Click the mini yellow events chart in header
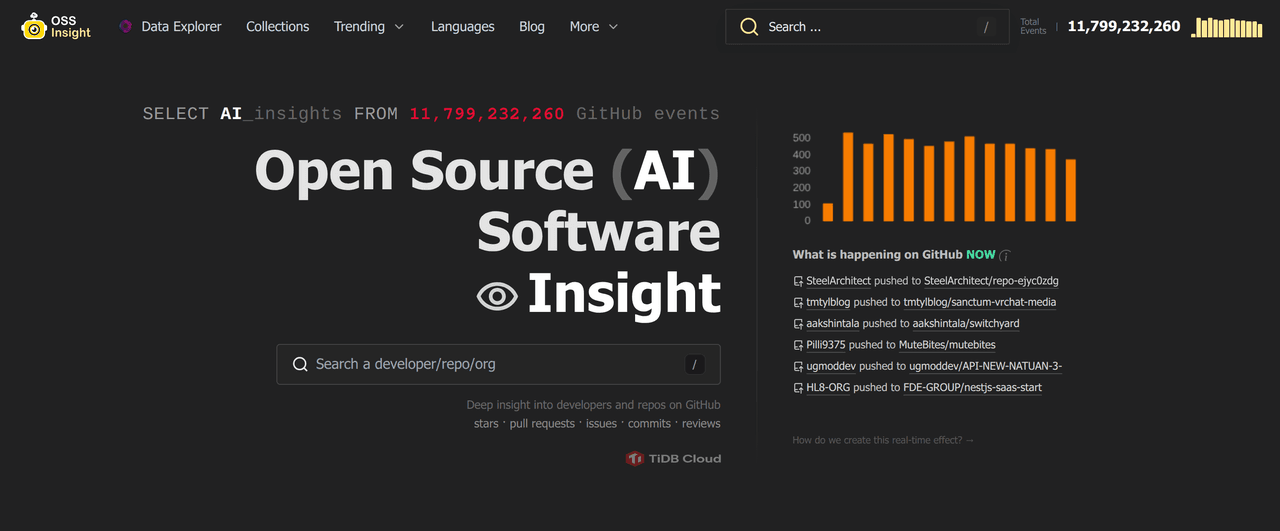The width and height of the screenshot is (1280, 531). click(1227, 27)
